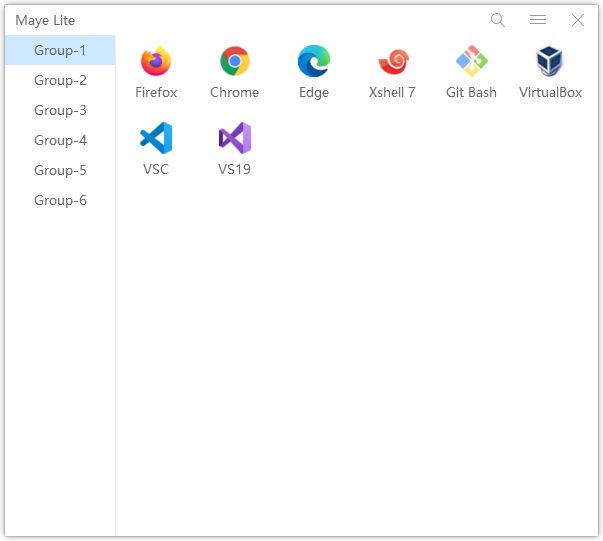
Task: Show the Group-5 tab
Action: tap(60, 170)
